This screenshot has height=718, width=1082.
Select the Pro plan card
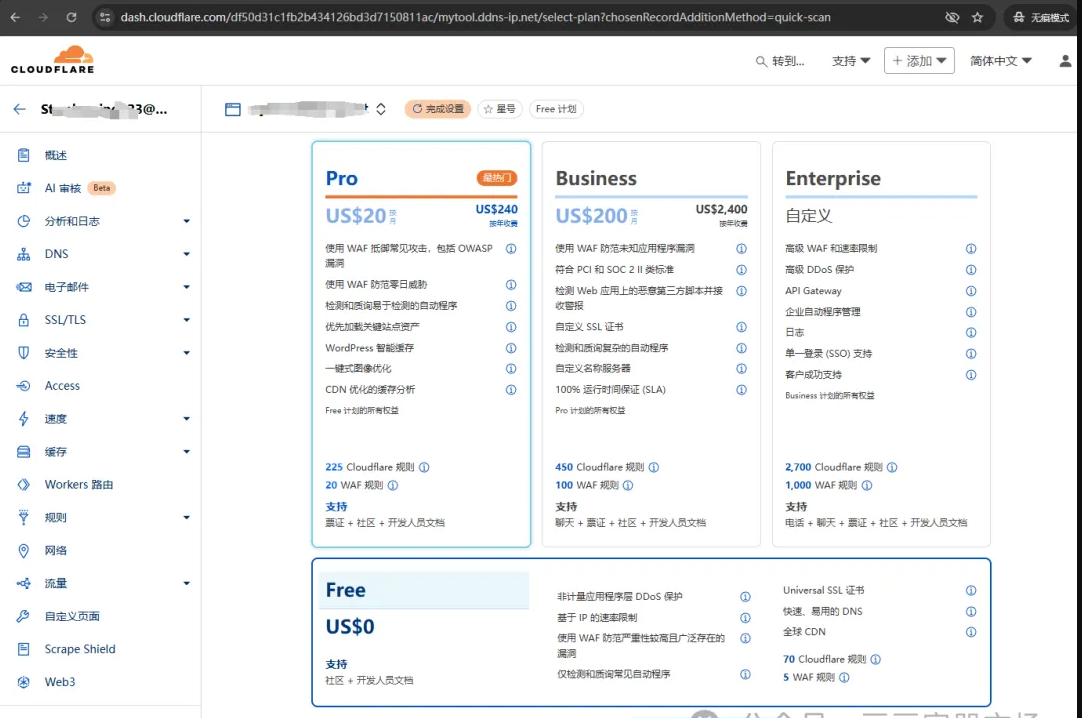[421, 344]
